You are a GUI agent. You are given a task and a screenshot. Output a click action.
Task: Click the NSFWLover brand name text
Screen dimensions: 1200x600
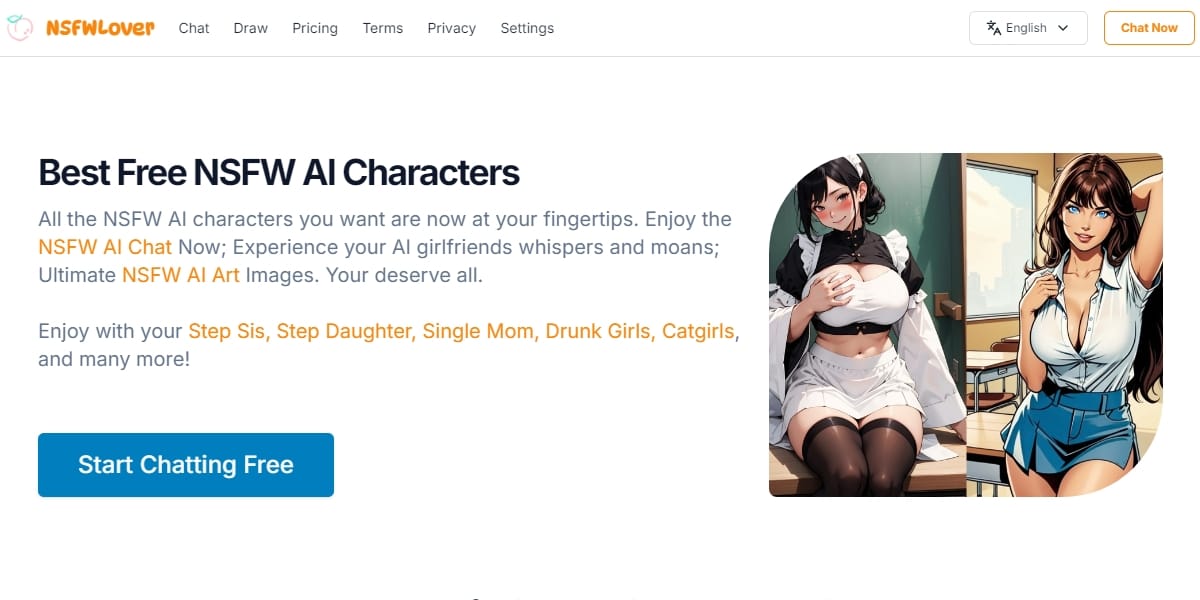pos(100,28)
